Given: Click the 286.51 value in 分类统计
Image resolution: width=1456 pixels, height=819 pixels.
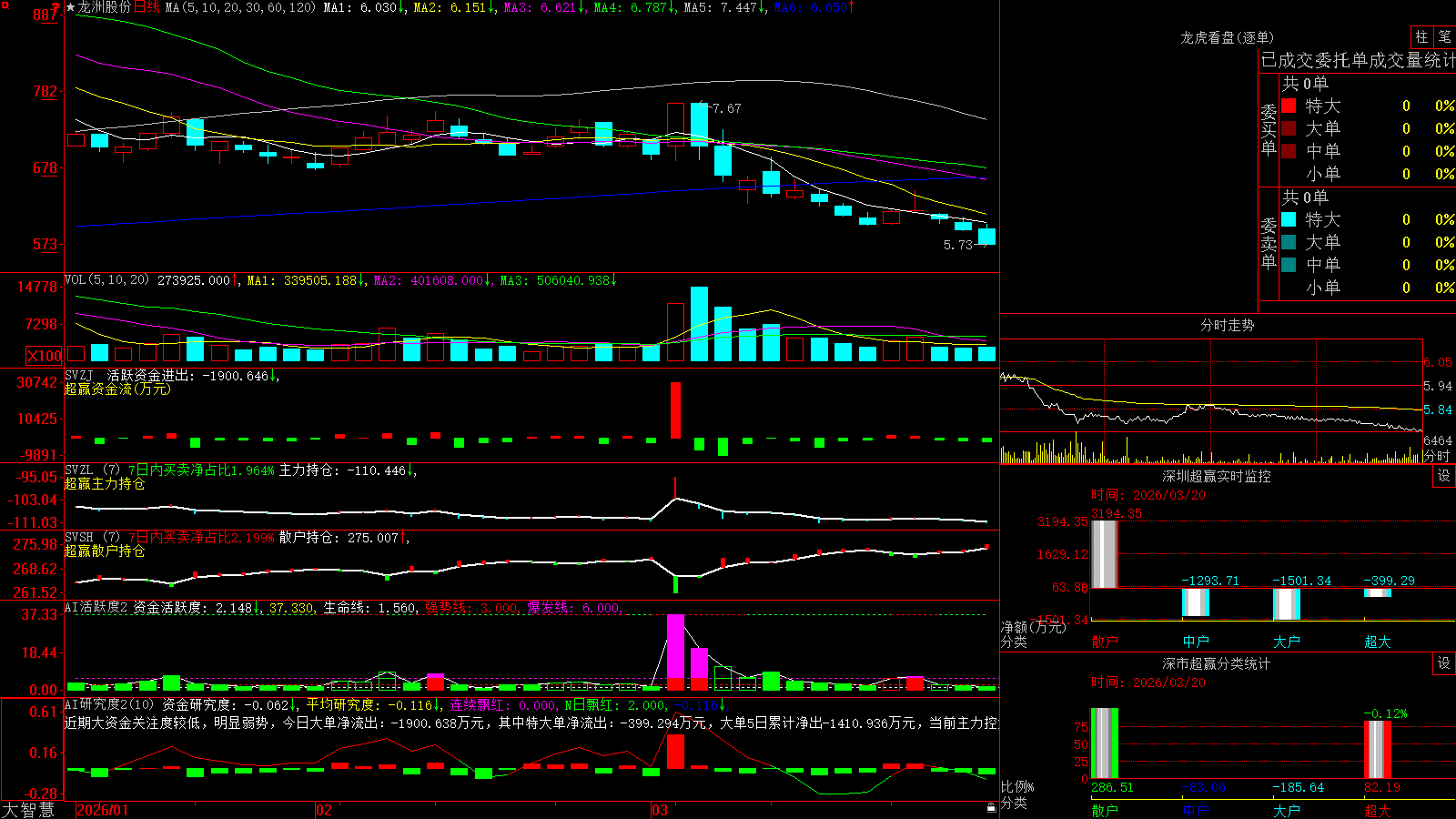Looking at the screenshot, I should (x=1112, y=787).
